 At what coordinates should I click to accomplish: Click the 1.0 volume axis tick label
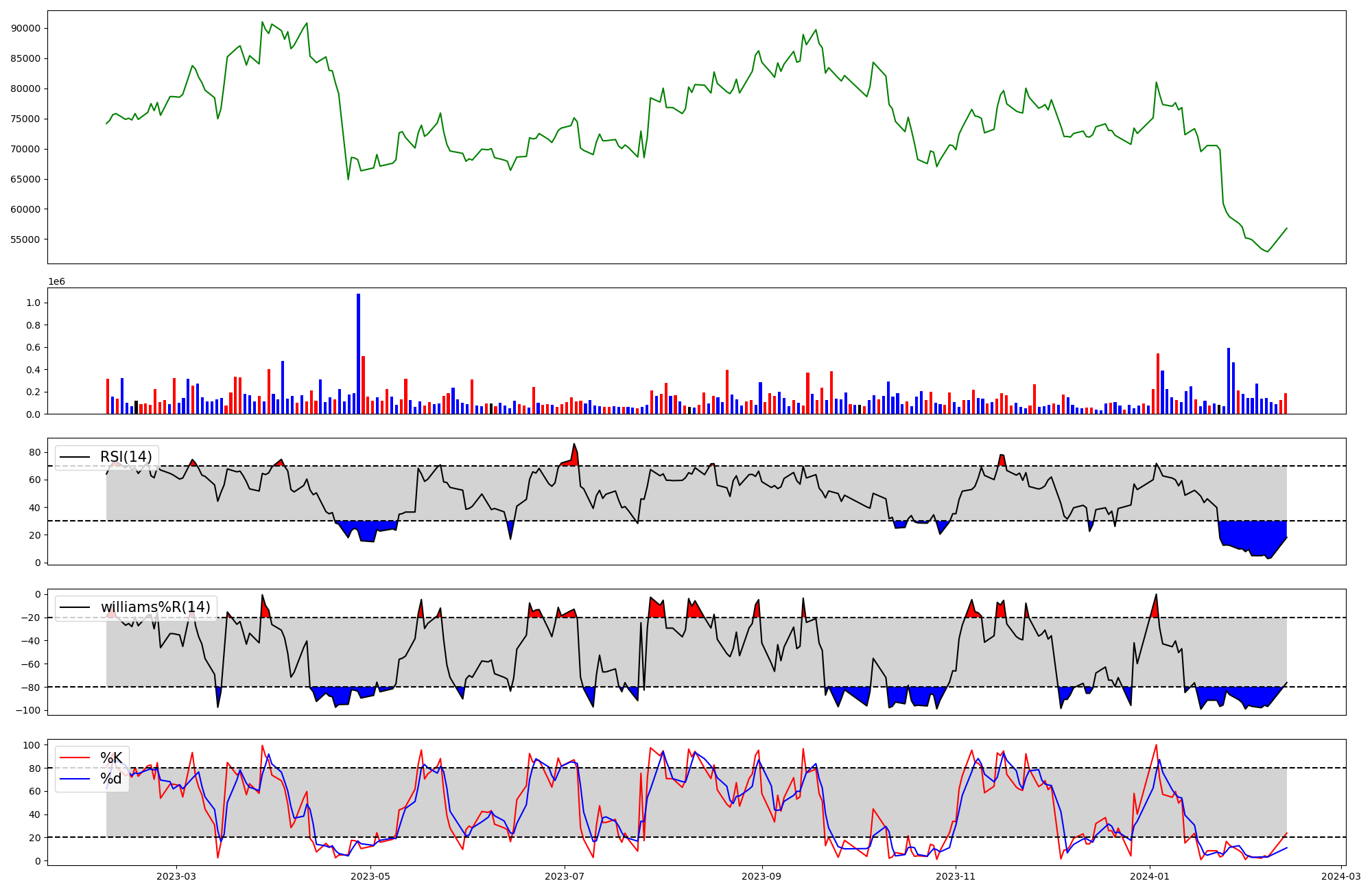pos(32,303)
